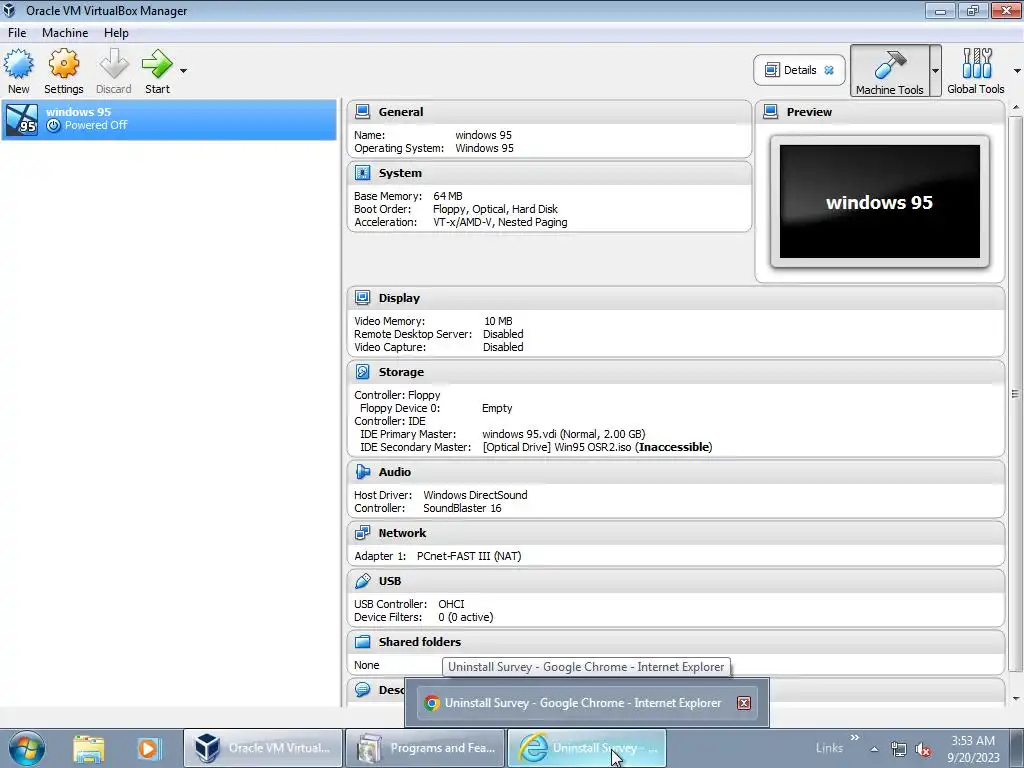1024x768 pixels.
Task: Open the Settings gear icon
Action: click(63, 65)
